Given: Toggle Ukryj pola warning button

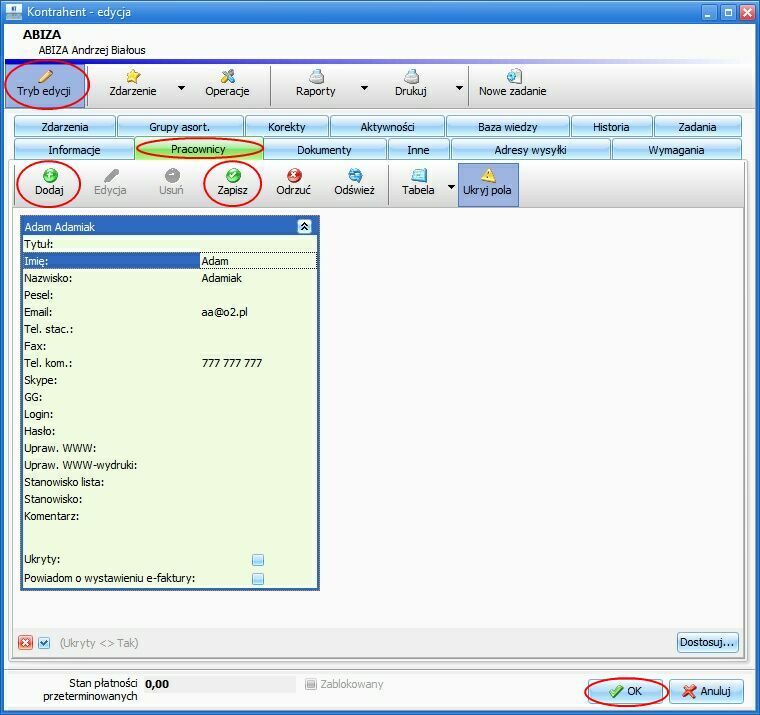Looking at the screenshot, I should (488, 185).
